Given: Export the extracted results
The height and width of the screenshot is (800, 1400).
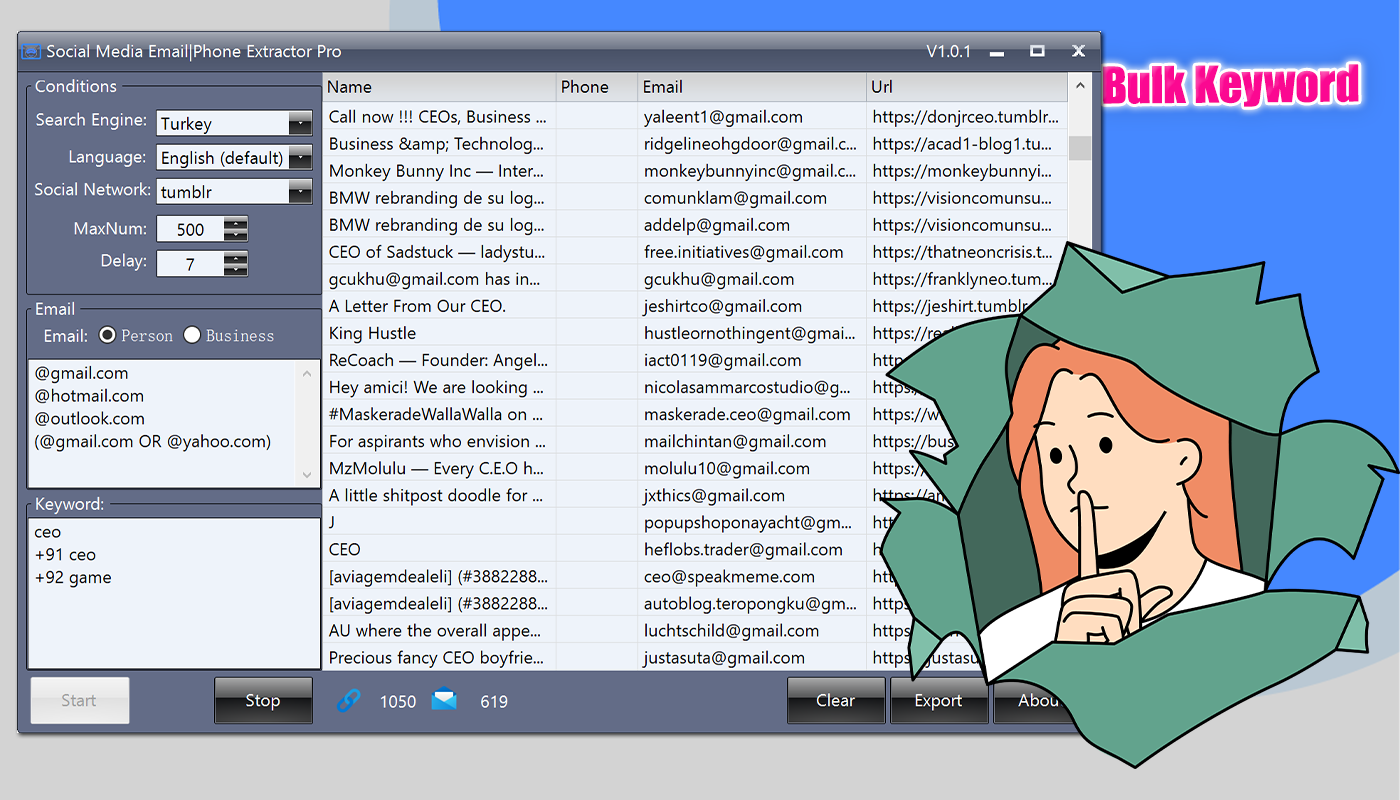Looking at the screenshot, I should 938,701.
